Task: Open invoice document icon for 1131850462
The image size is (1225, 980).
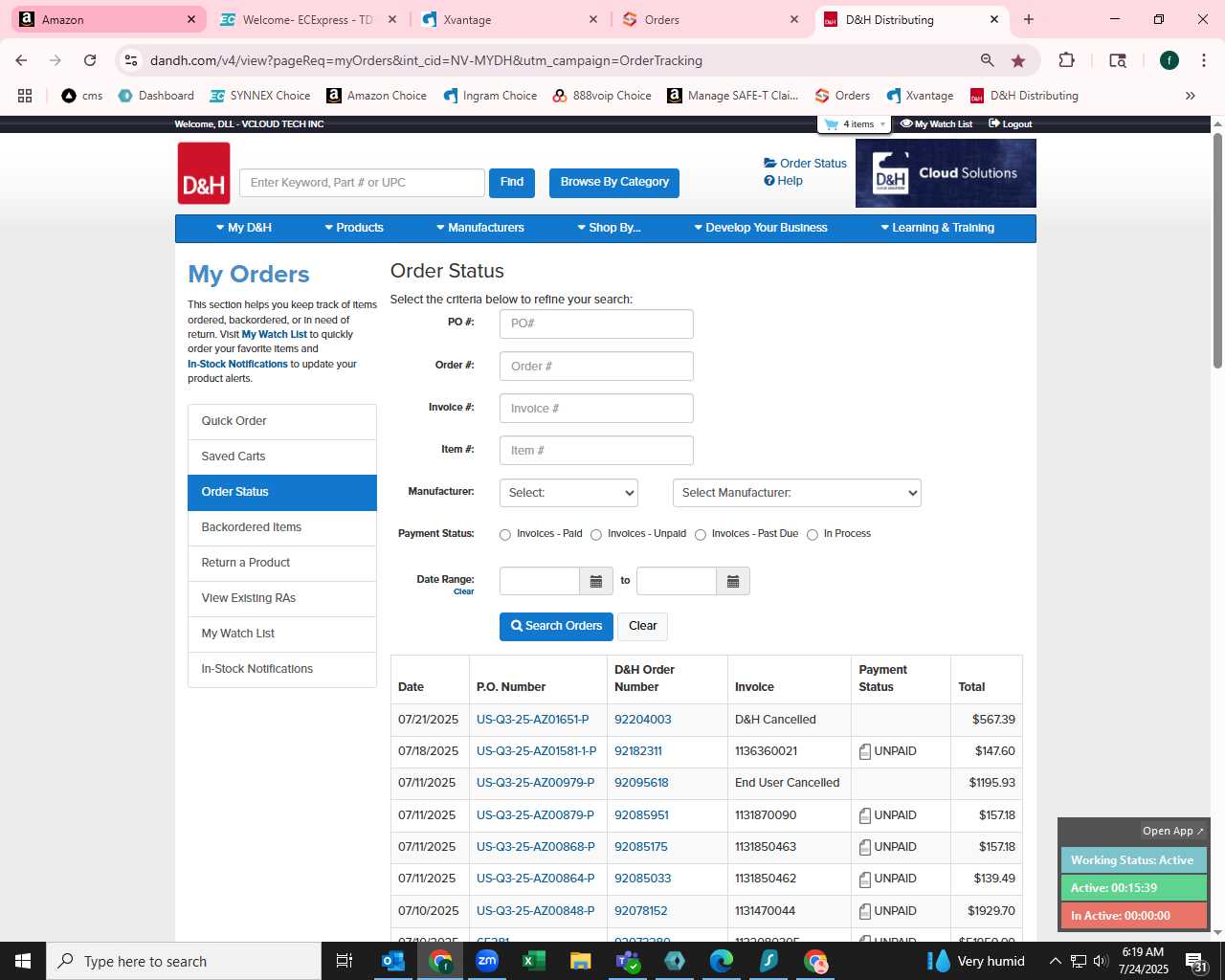Action: [x=865, y=880]
